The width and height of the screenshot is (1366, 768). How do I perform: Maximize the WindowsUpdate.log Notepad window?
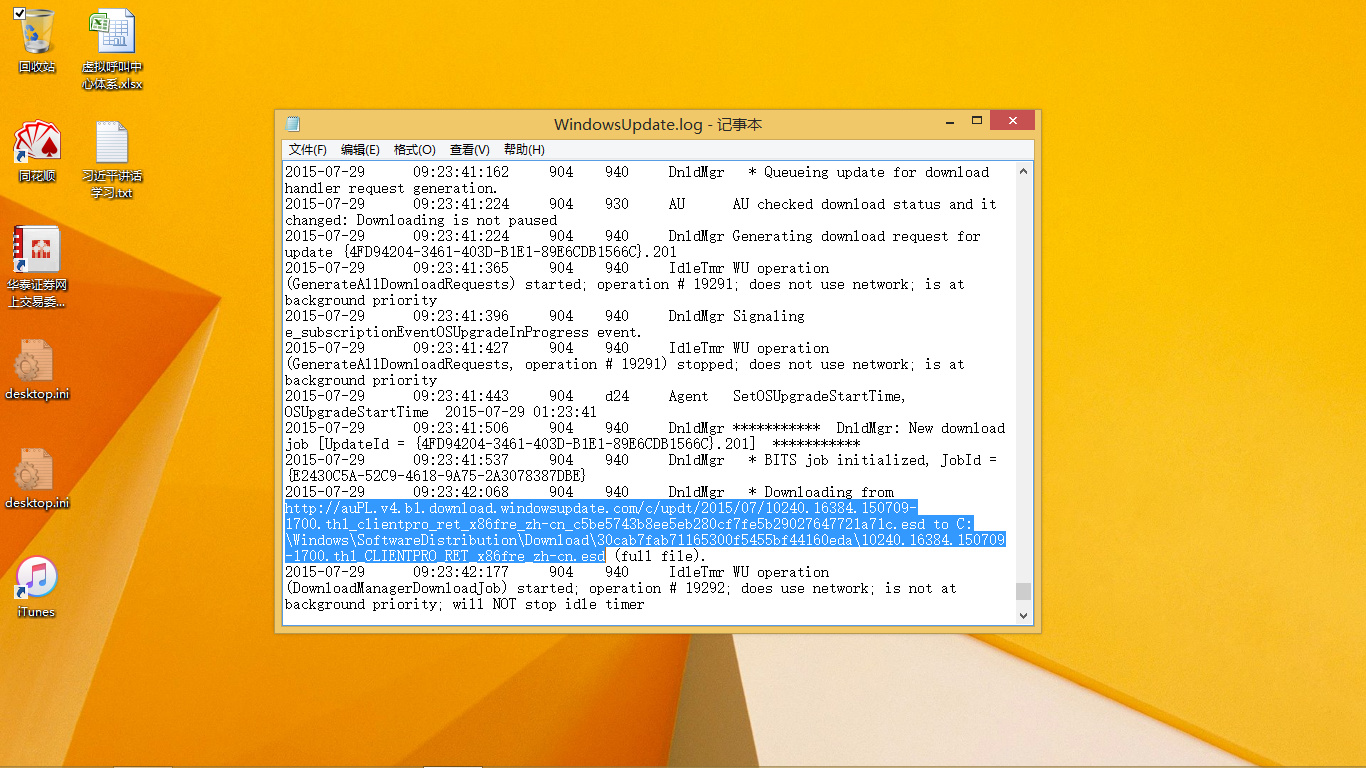click(977, 121)
